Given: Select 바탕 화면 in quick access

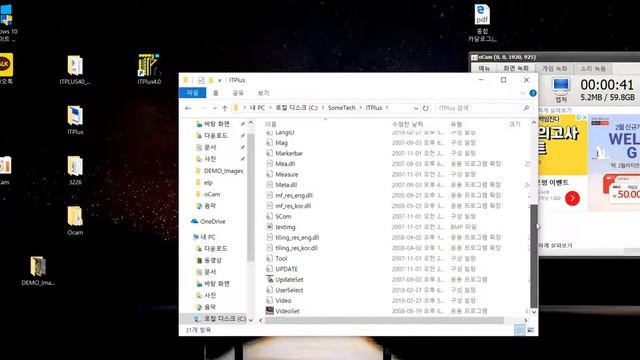Looking at the screenshot, I should tap(216, 124).
